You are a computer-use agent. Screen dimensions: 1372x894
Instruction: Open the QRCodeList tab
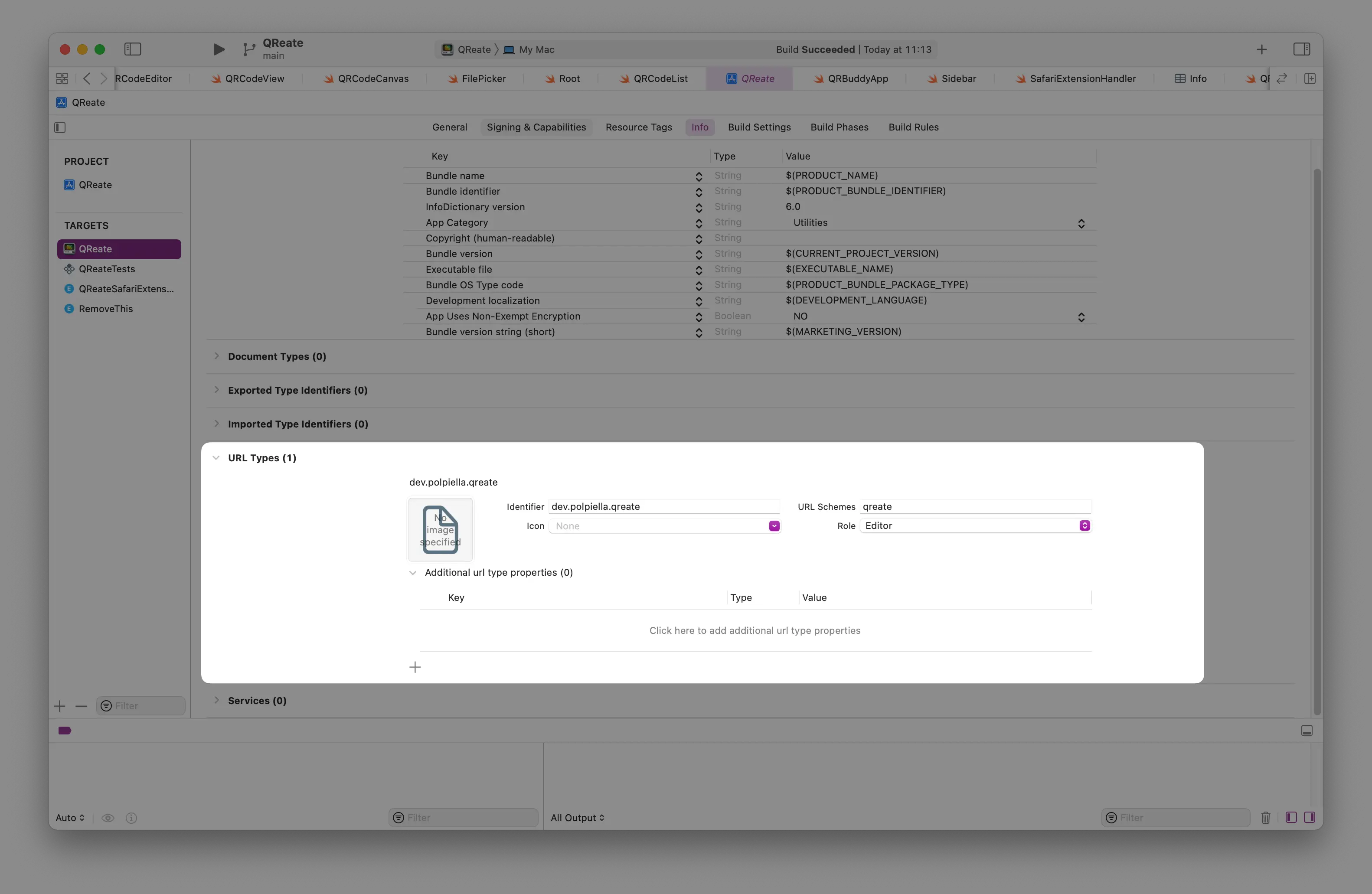point(654,78)
